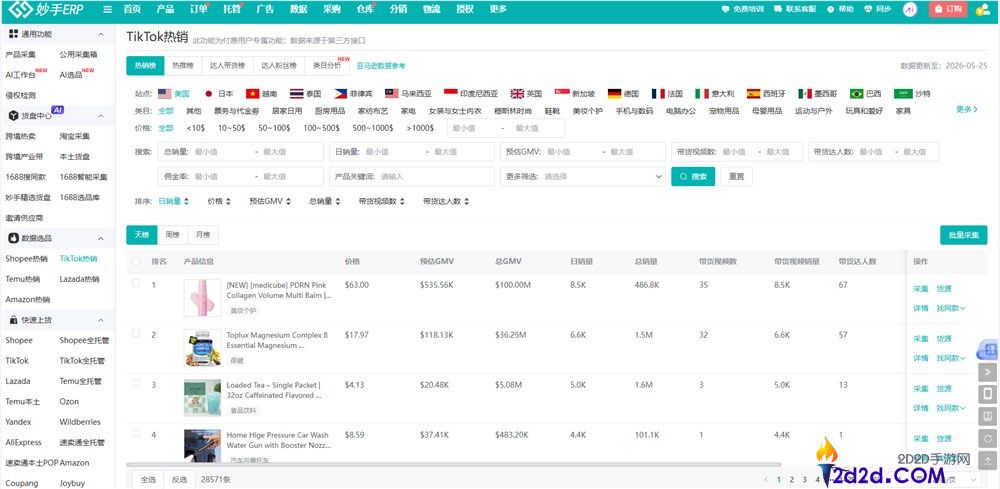Collapse the 通用功能 sidebar section

click(101, 34)
